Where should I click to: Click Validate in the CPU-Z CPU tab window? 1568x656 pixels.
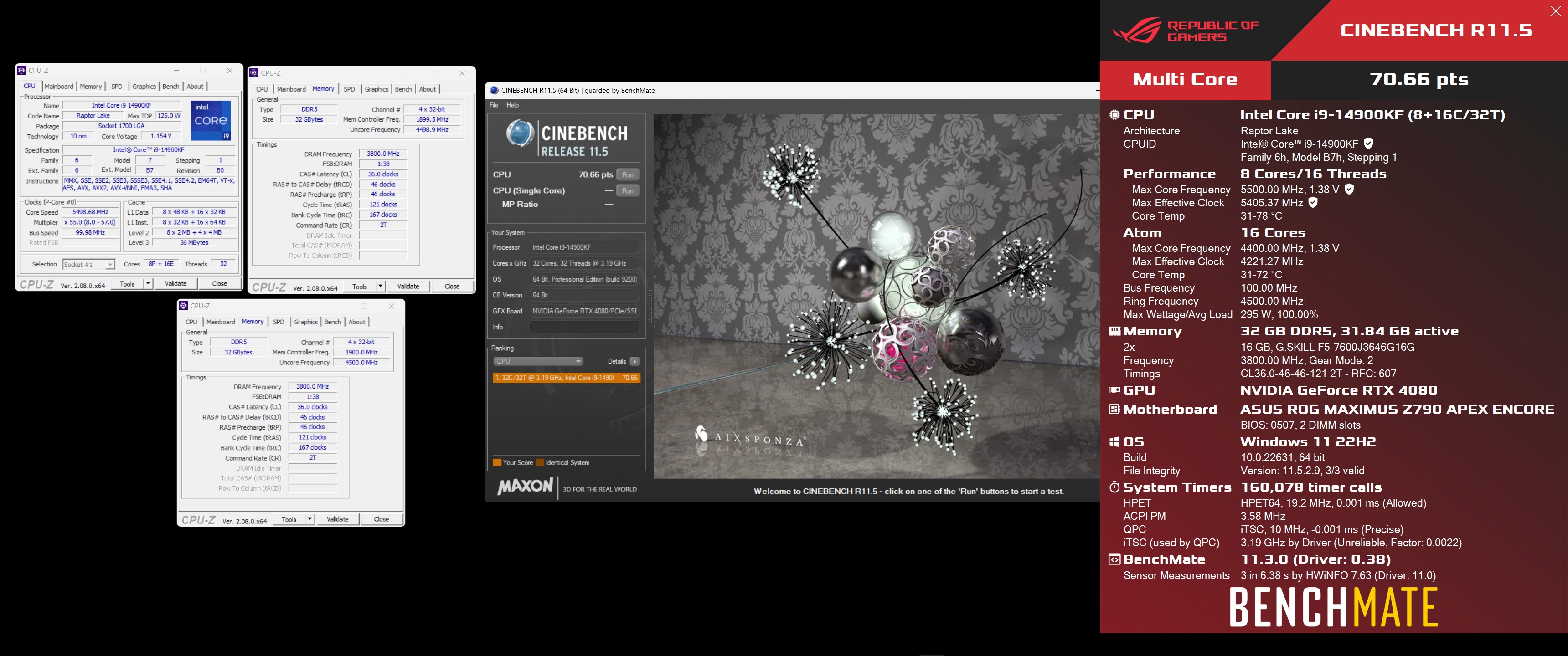(x=176, y=283)
